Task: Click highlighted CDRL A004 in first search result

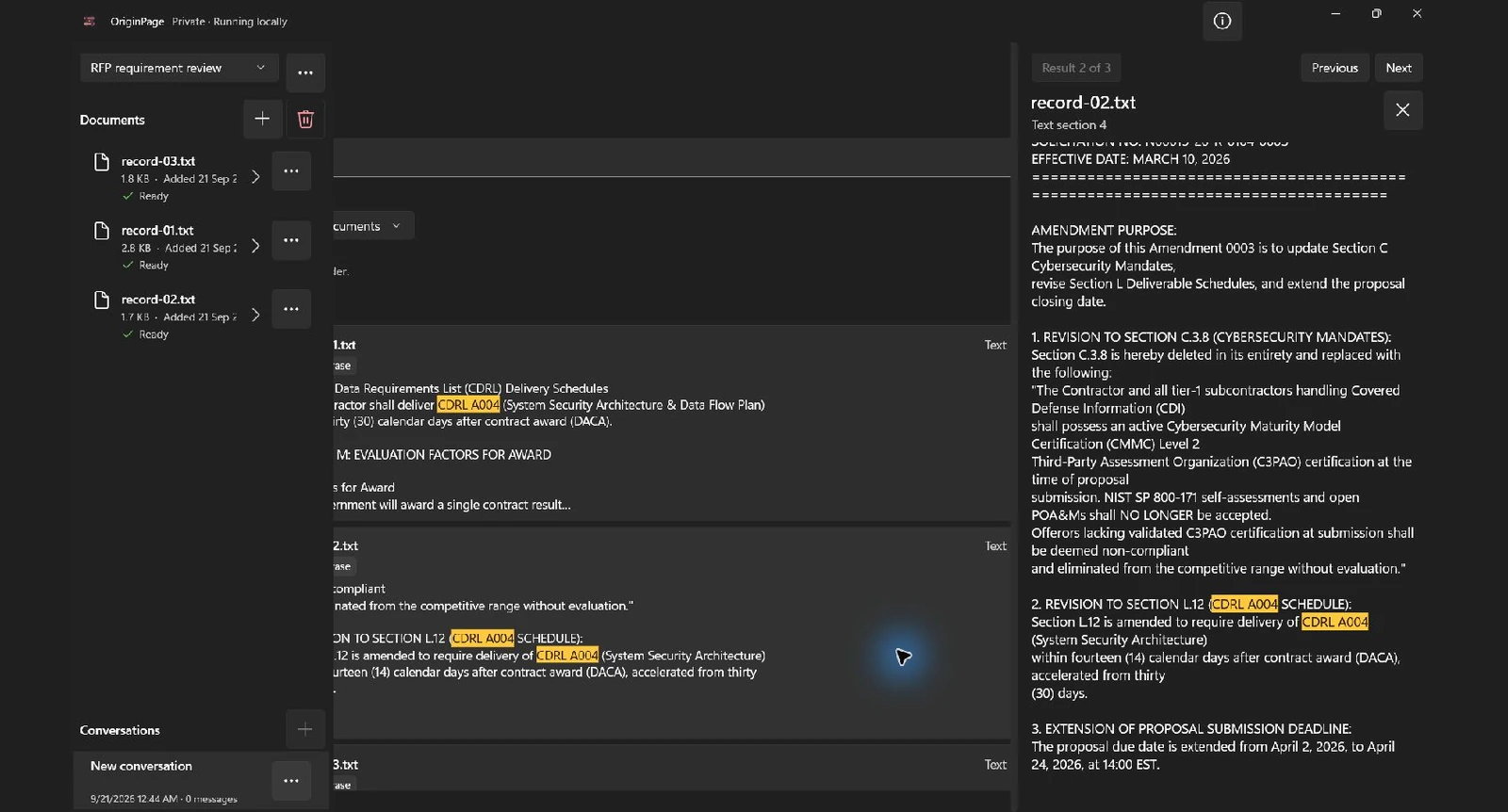Action: tap(468, 405)
